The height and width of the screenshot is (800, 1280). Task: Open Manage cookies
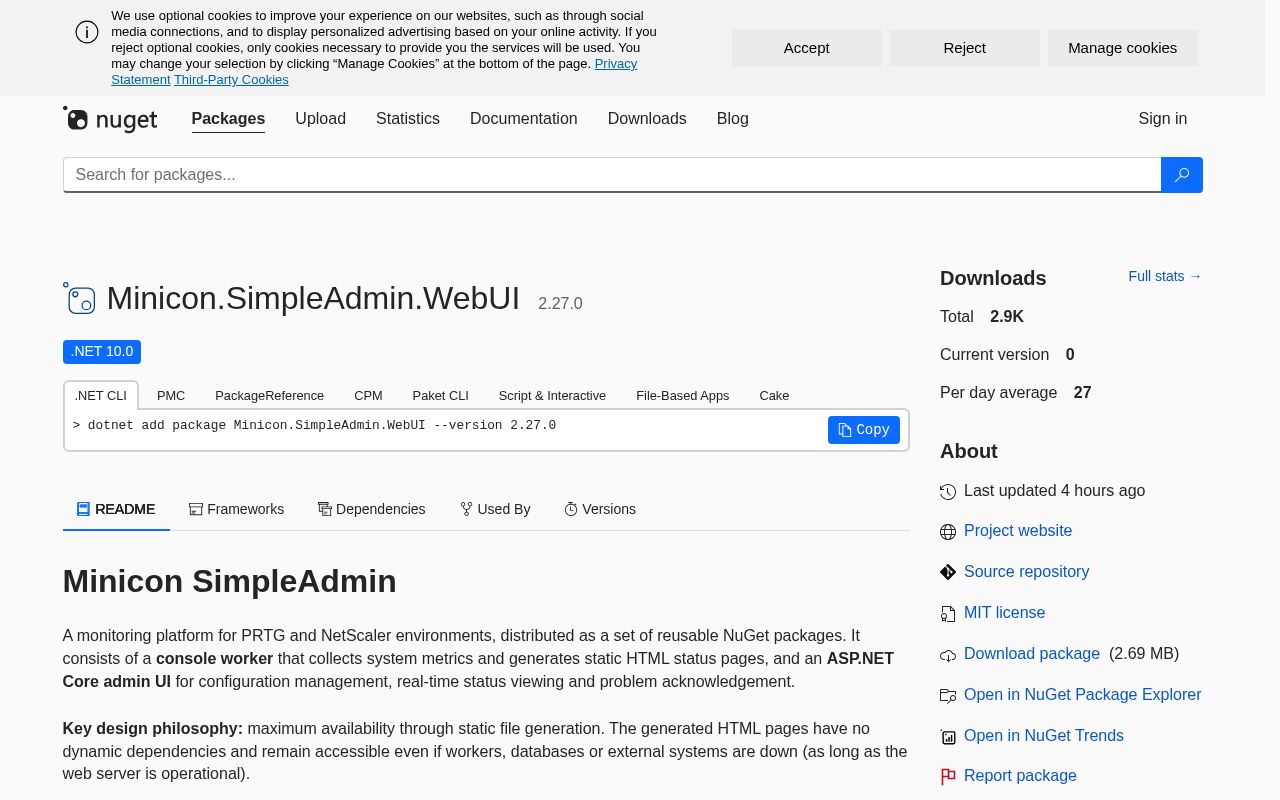click(1123, 48)
